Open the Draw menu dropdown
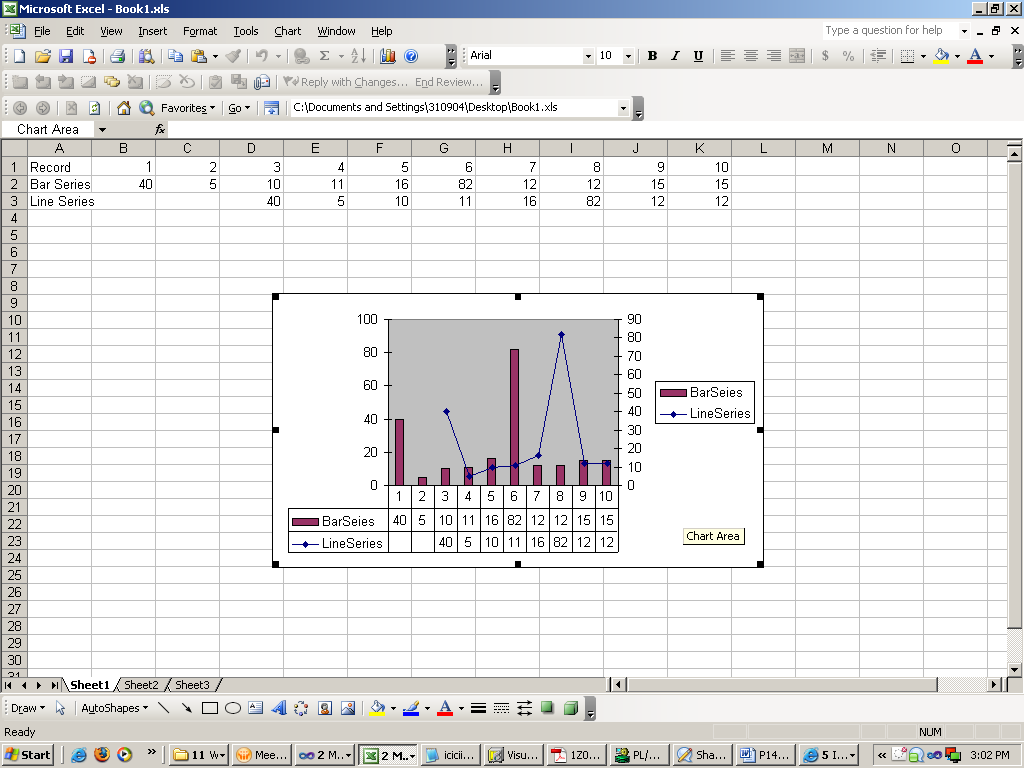 (27, 708)
